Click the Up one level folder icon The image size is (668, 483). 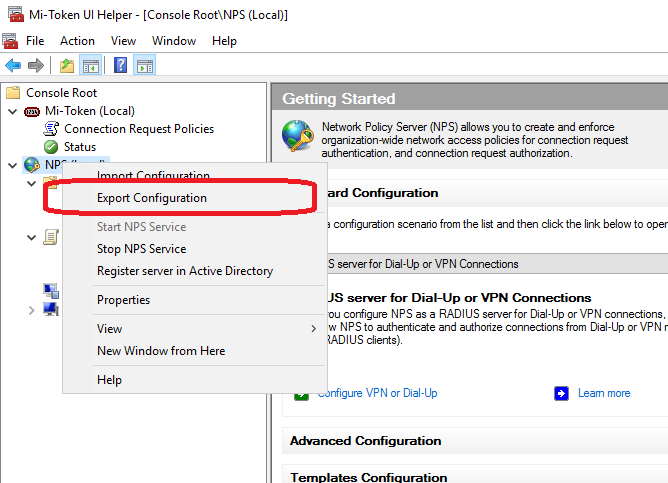click(x=66, y=66)
